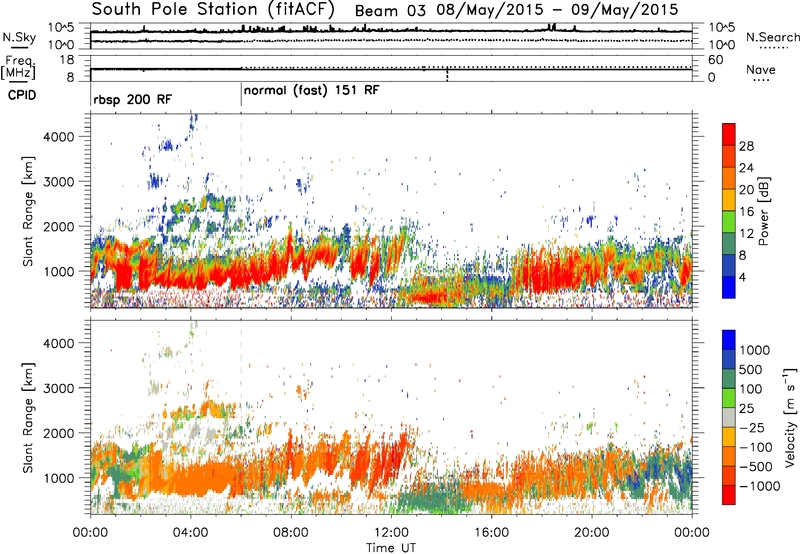Select the "CPID" row label

pos(22,95)
